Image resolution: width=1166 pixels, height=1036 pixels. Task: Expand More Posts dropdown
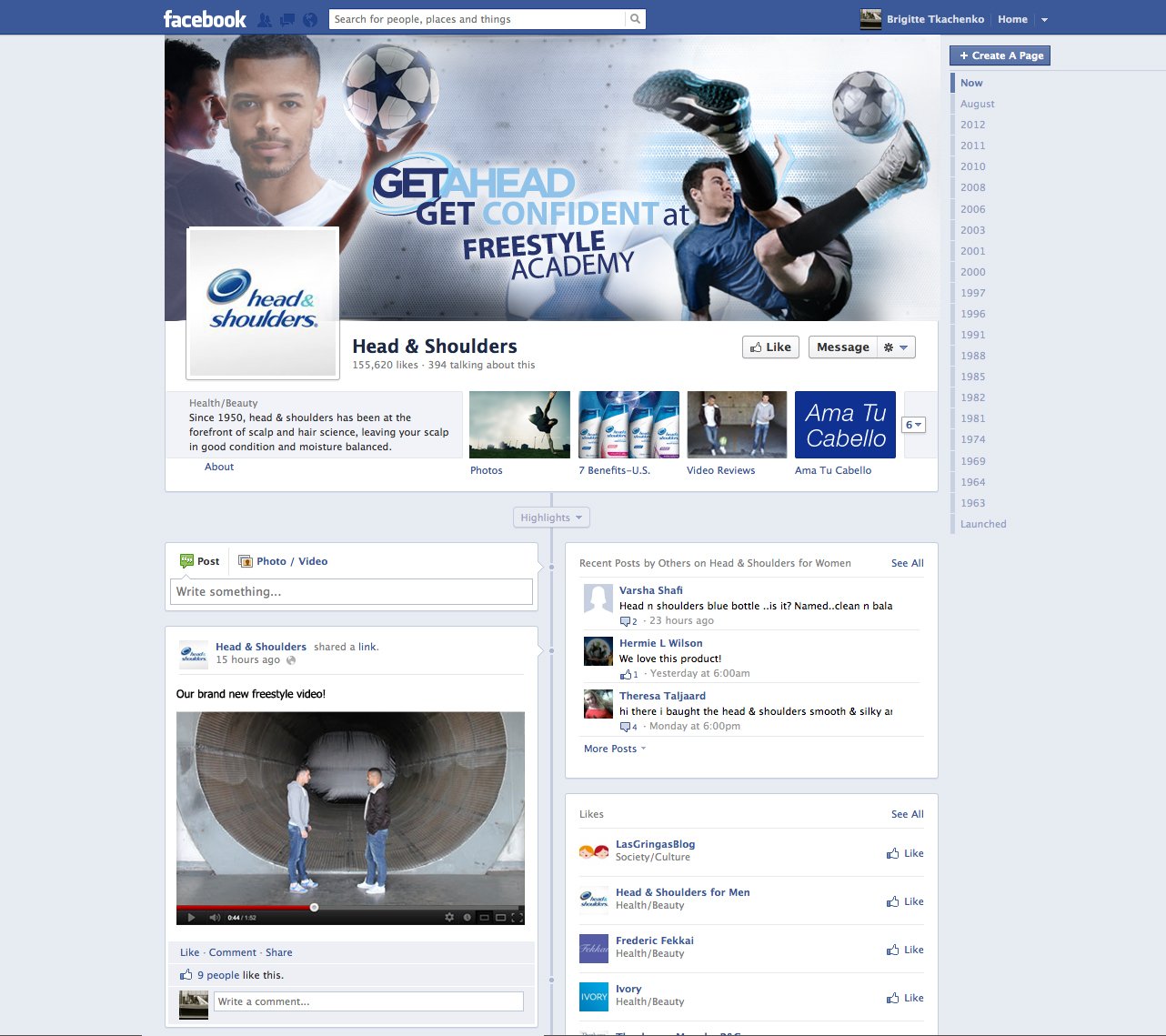(x=615, y=749)
